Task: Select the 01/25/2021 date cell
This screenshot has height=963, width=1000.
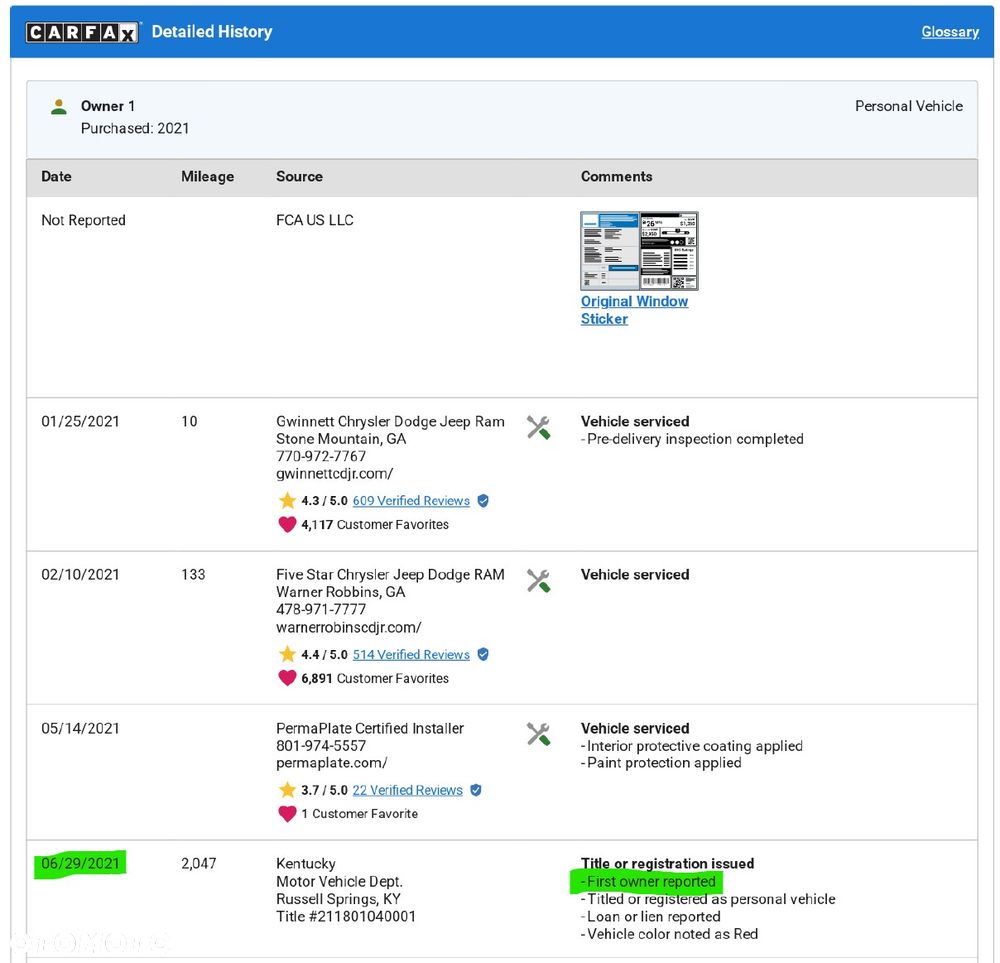Action: 80,422
